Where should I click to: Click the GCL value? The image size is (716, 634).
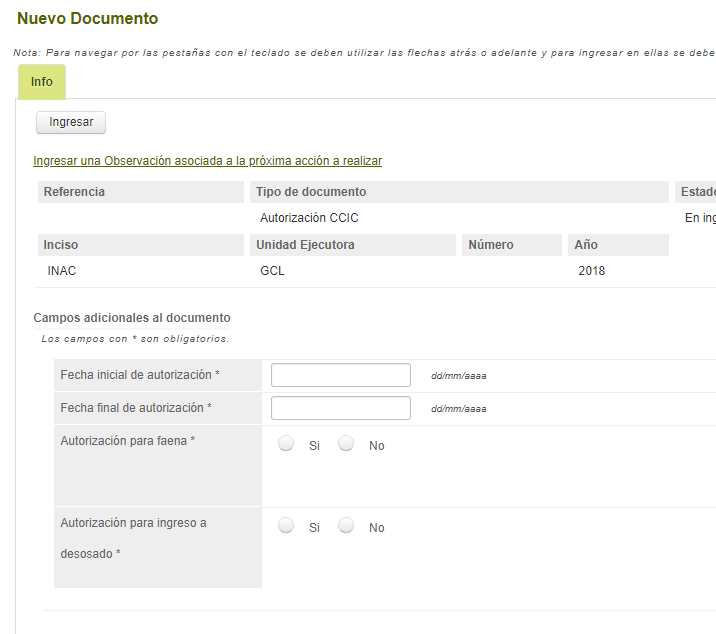click(272, 271)
